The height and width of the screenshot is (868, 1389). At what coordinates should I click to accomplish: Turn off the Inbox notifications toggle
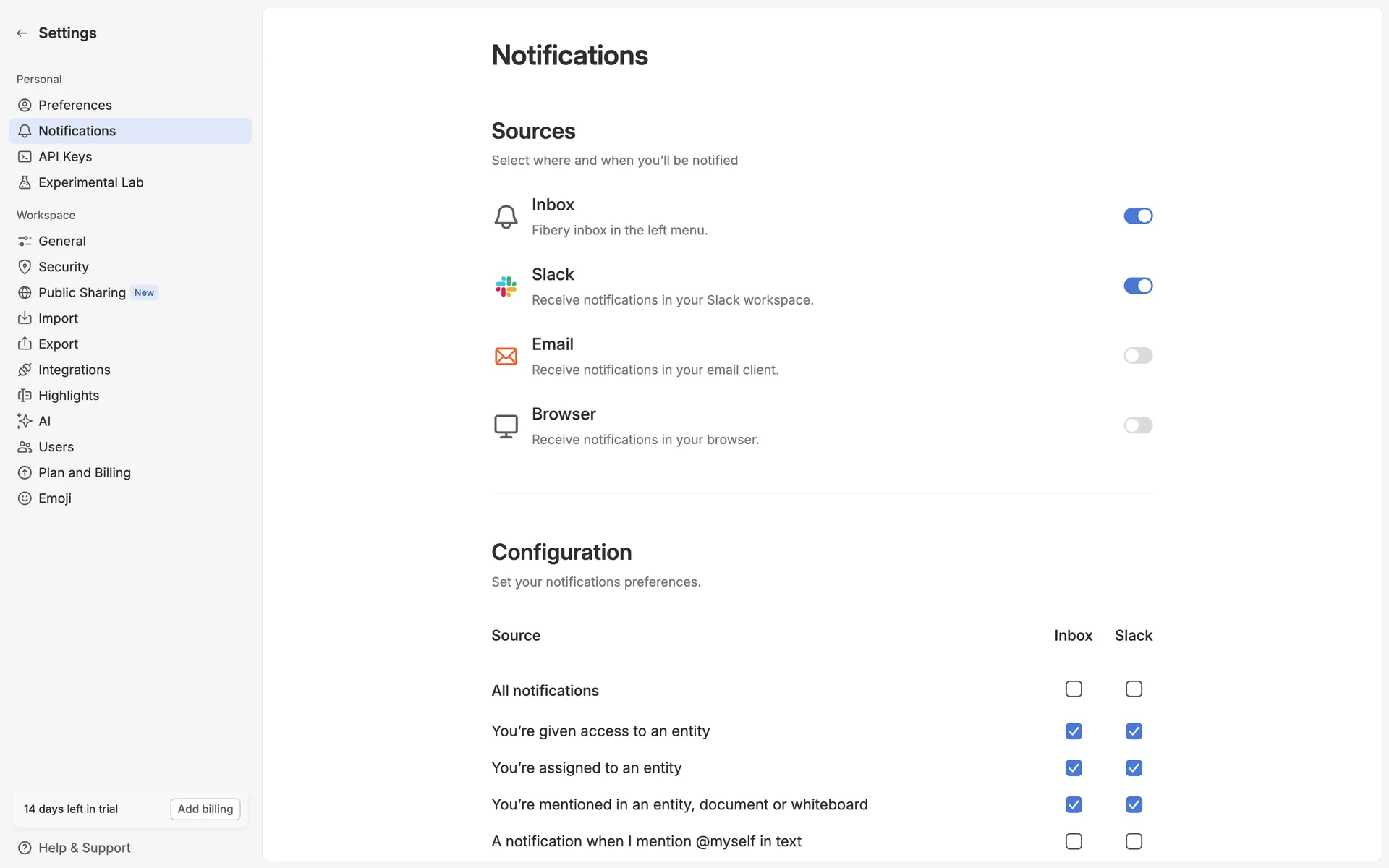1137,216
